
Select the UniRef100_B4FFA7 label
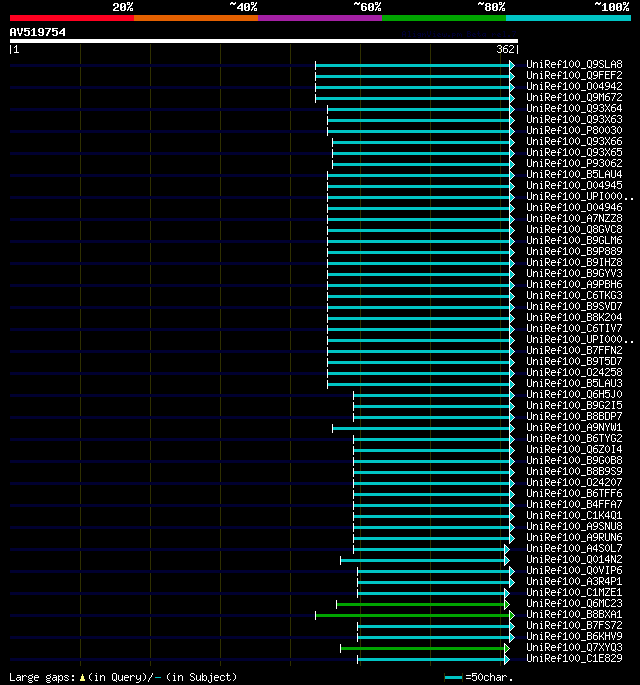tap(574, 504)
